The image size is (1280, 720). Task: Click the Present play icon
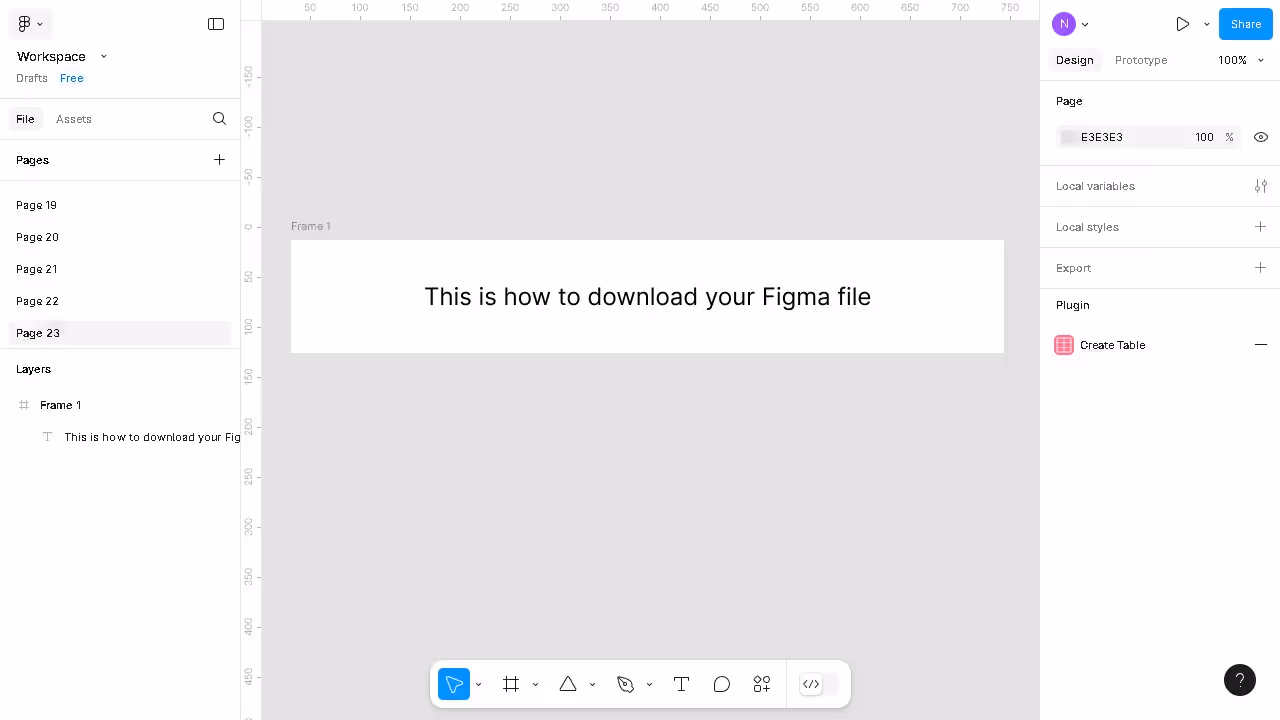coord(1183,24)
